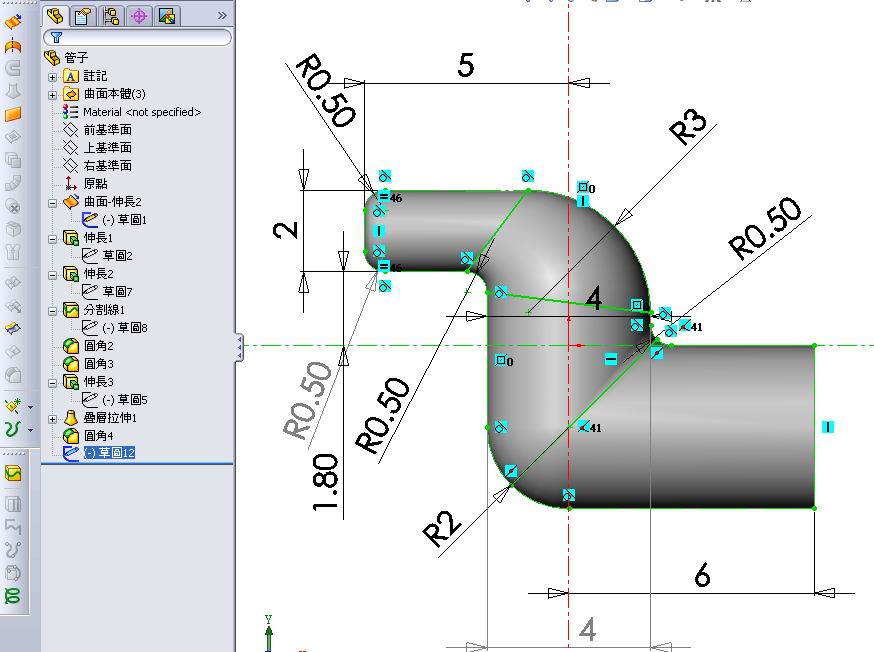This screenshot has height=652, width=874.
Task: Click the greyed Fillet tool icon
Action: click(x=13, y=375)
